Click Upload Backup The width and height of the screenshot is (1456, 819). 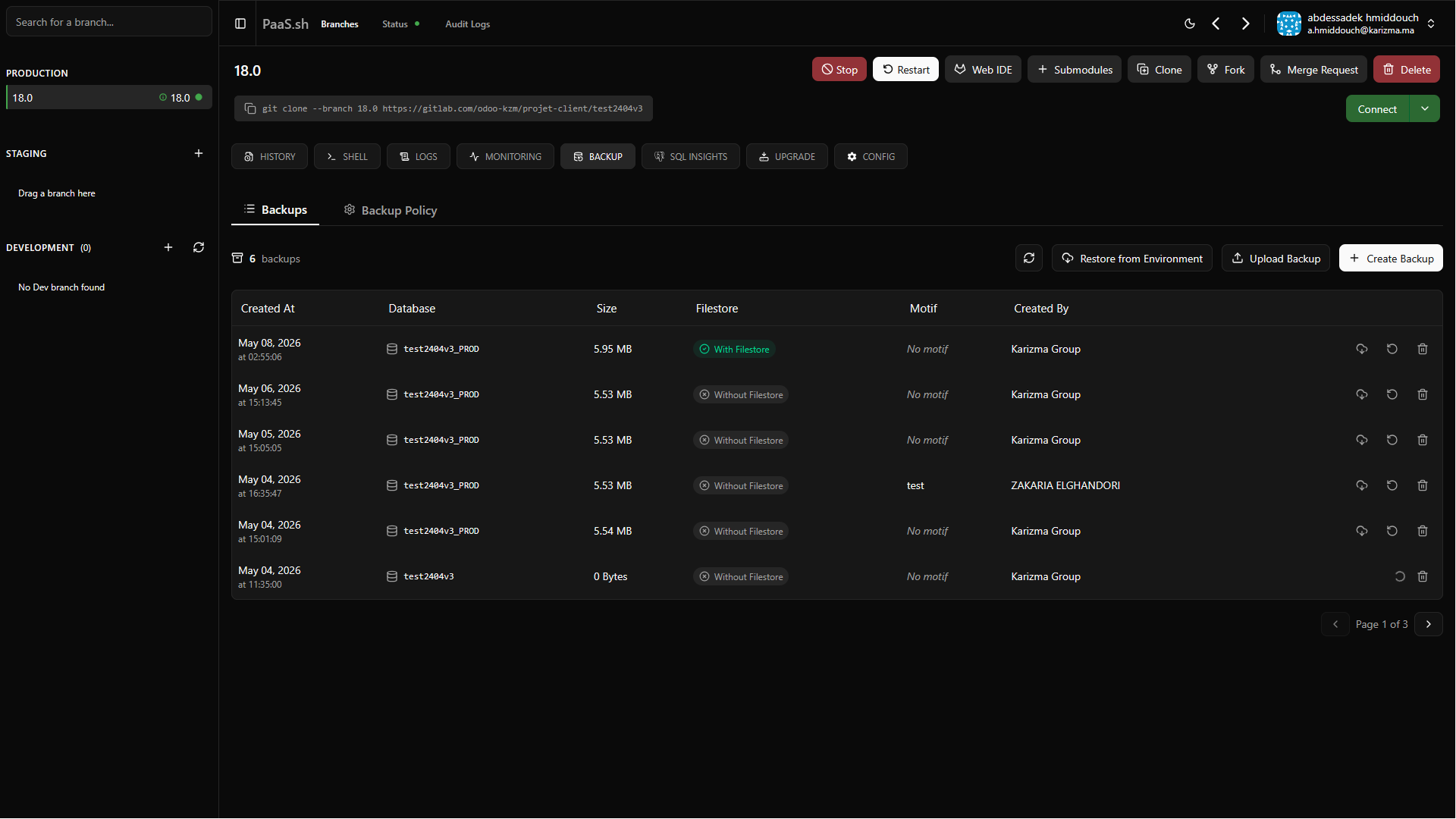[x=1276, y=258]
